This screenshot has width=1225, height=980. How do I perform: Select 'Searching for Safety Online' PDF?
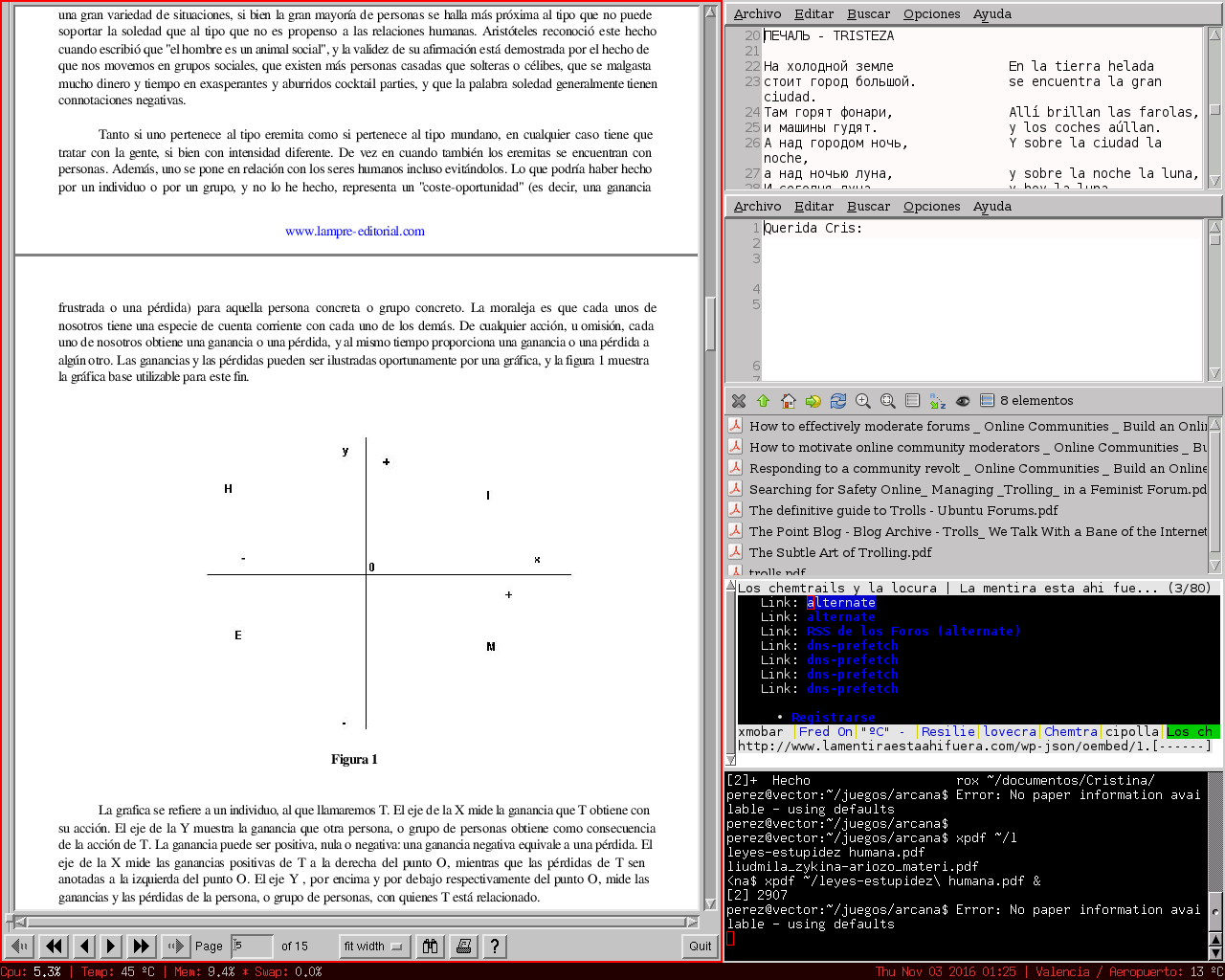coord(969,490)
